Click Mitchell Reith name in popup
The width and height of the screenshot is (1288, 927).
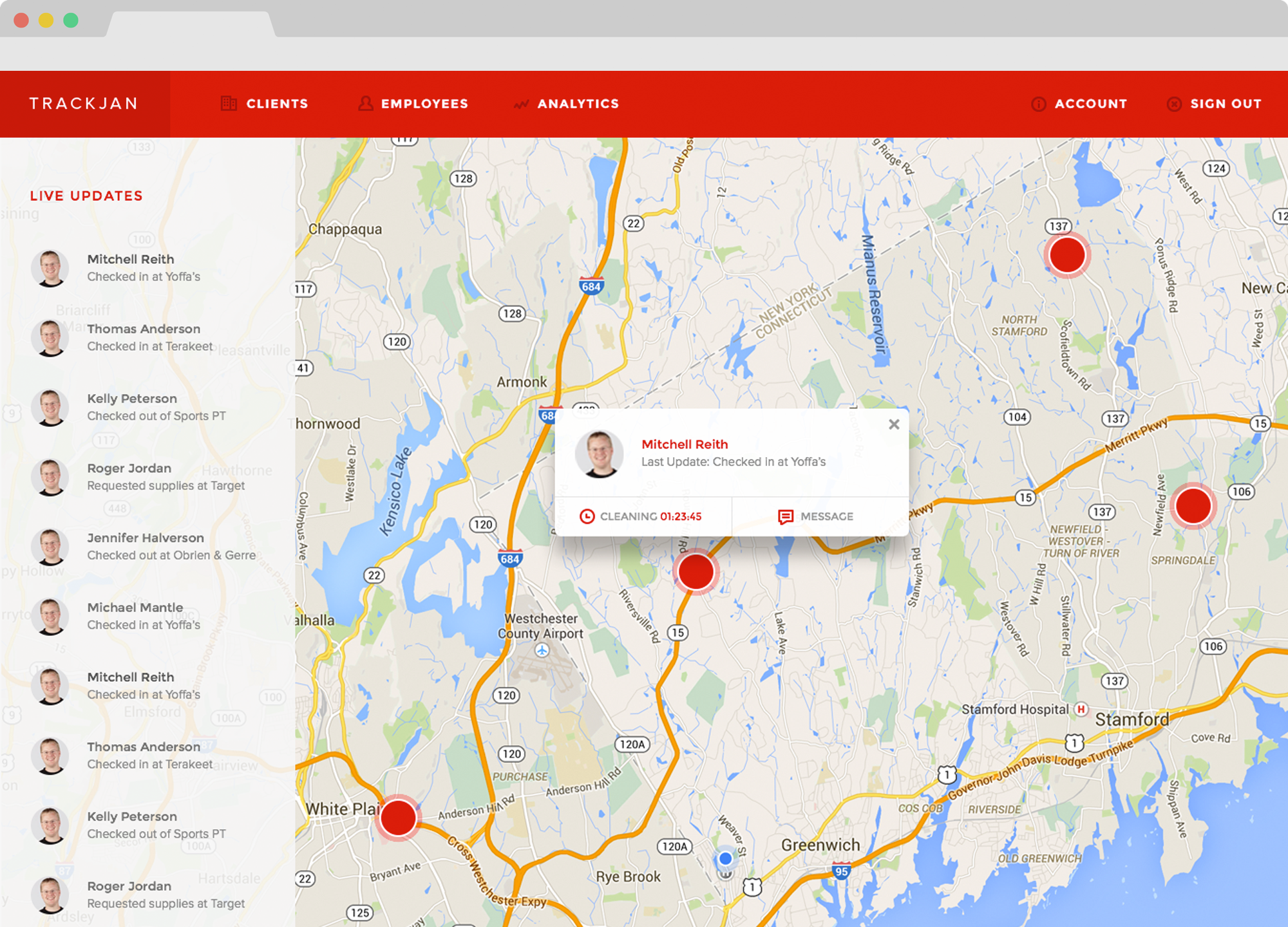tap(685, 444)
